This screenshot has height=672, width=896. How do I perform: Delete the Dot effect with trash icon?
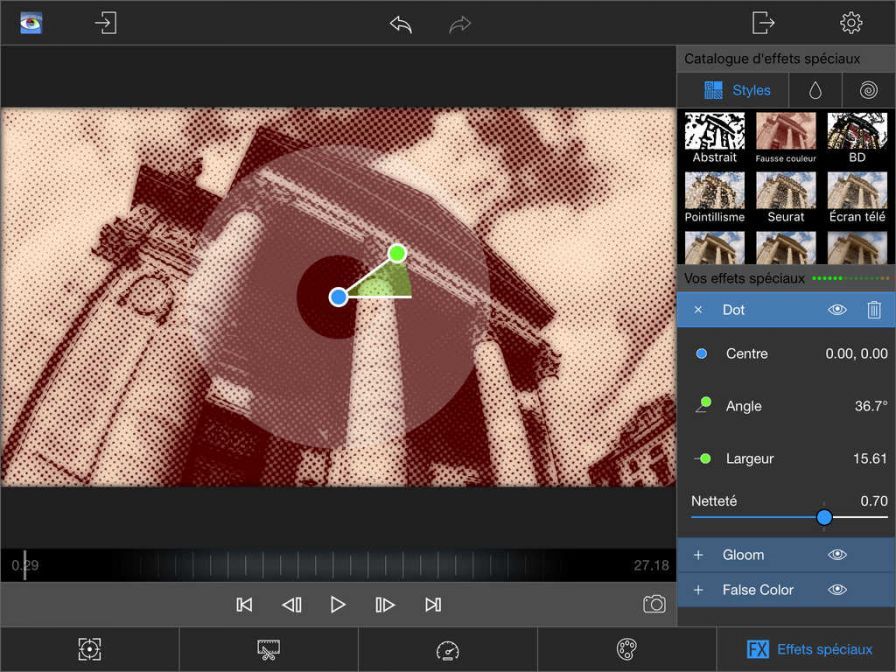pos(874,310)
